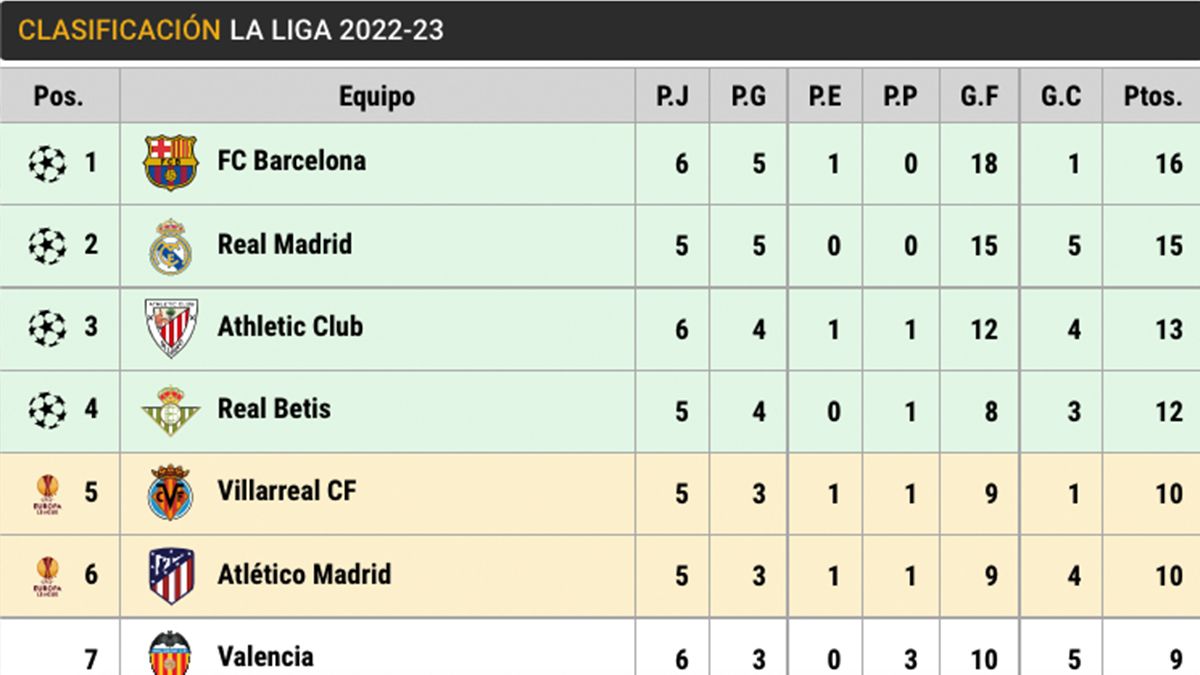Click the P.J column header

(x=671, y=96)
